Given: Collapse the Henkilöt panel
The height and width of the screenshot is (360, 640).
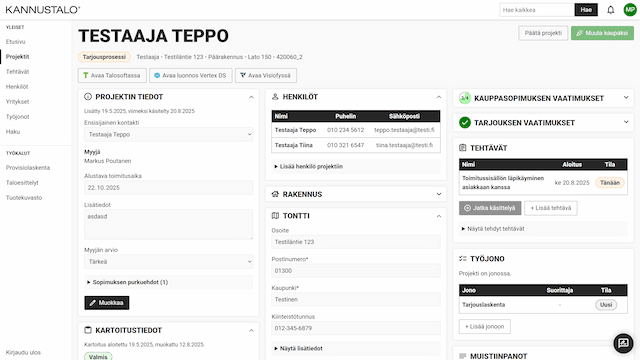Looking at the screenshot, I should tap(439, 97).
